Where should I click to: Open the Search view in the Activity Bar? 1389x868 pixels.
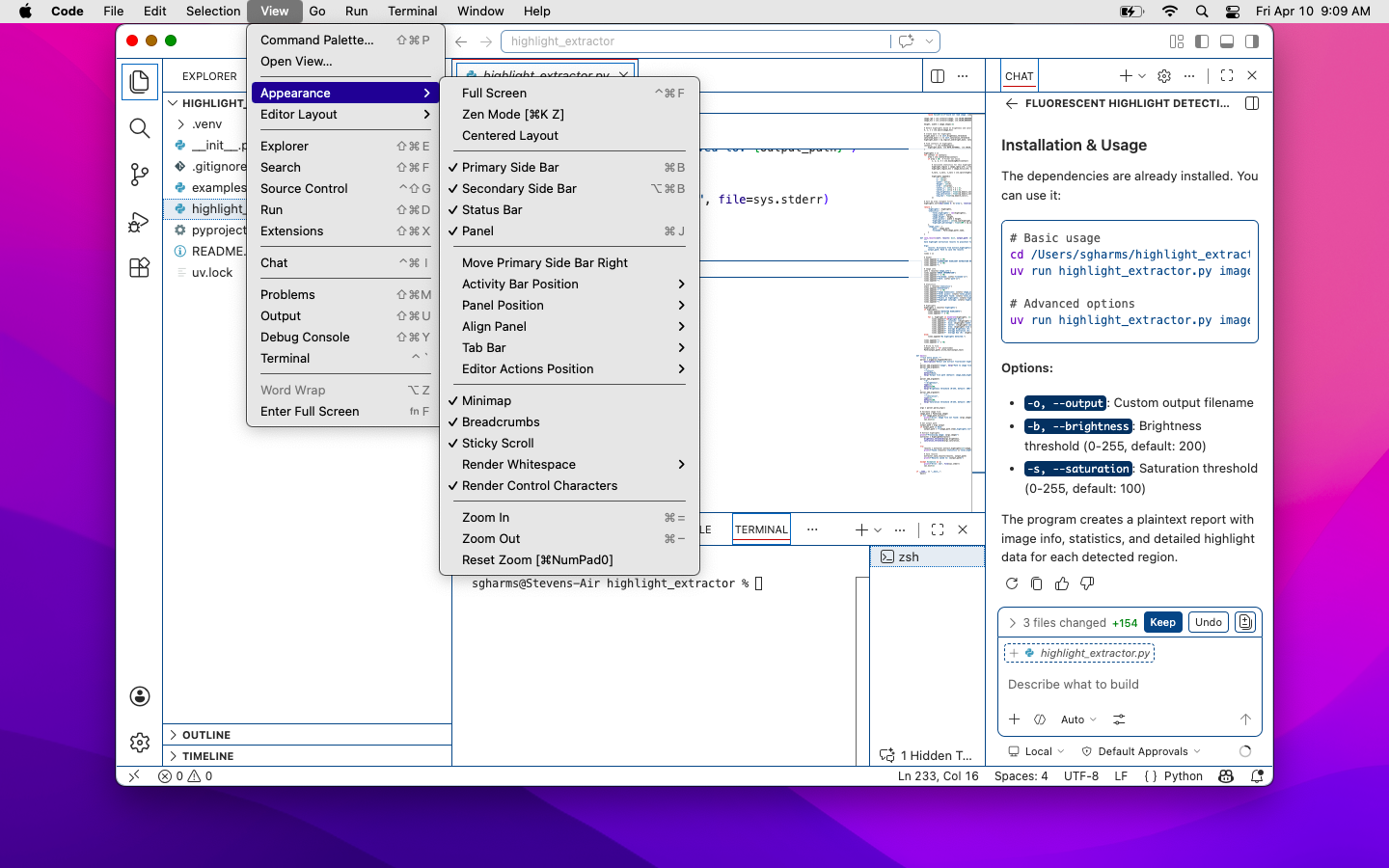coord(139,127)
